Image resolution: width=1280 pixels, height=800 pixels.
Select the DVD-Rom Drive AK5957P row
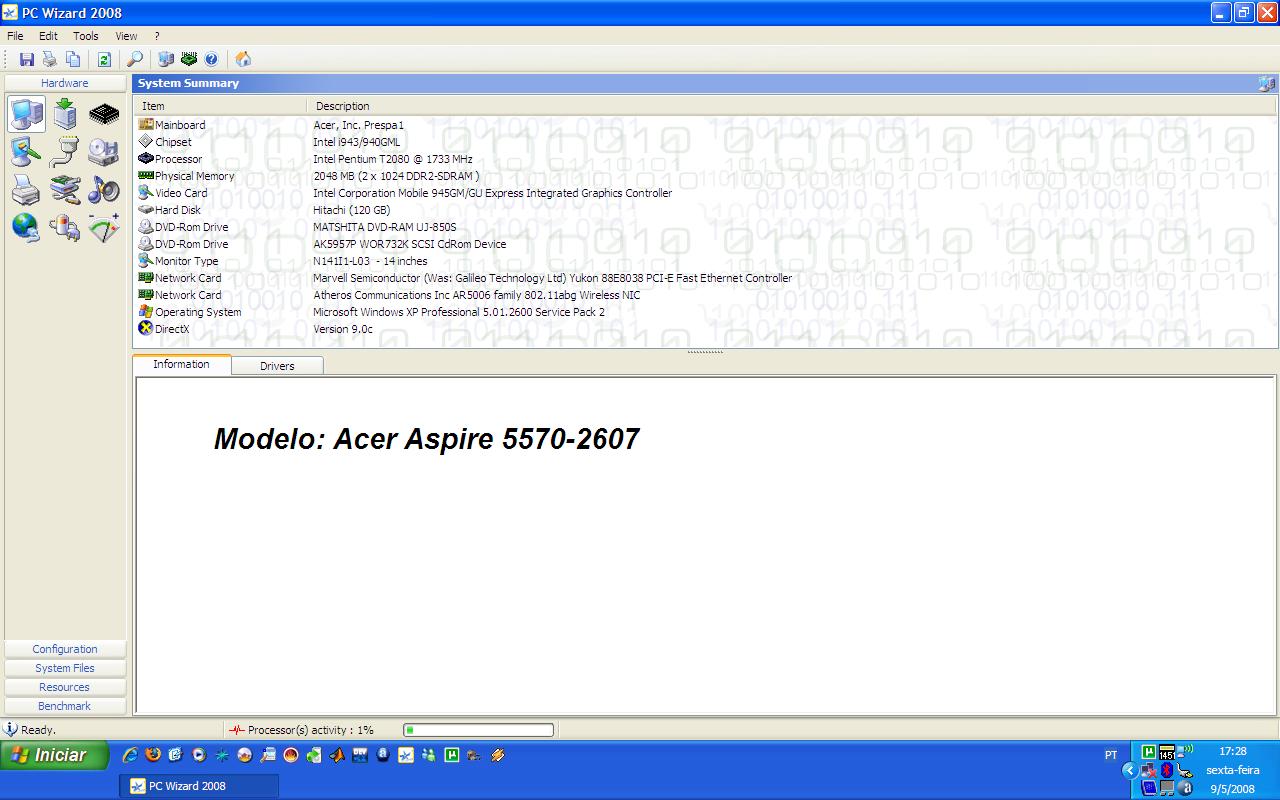tap(705, 244)
